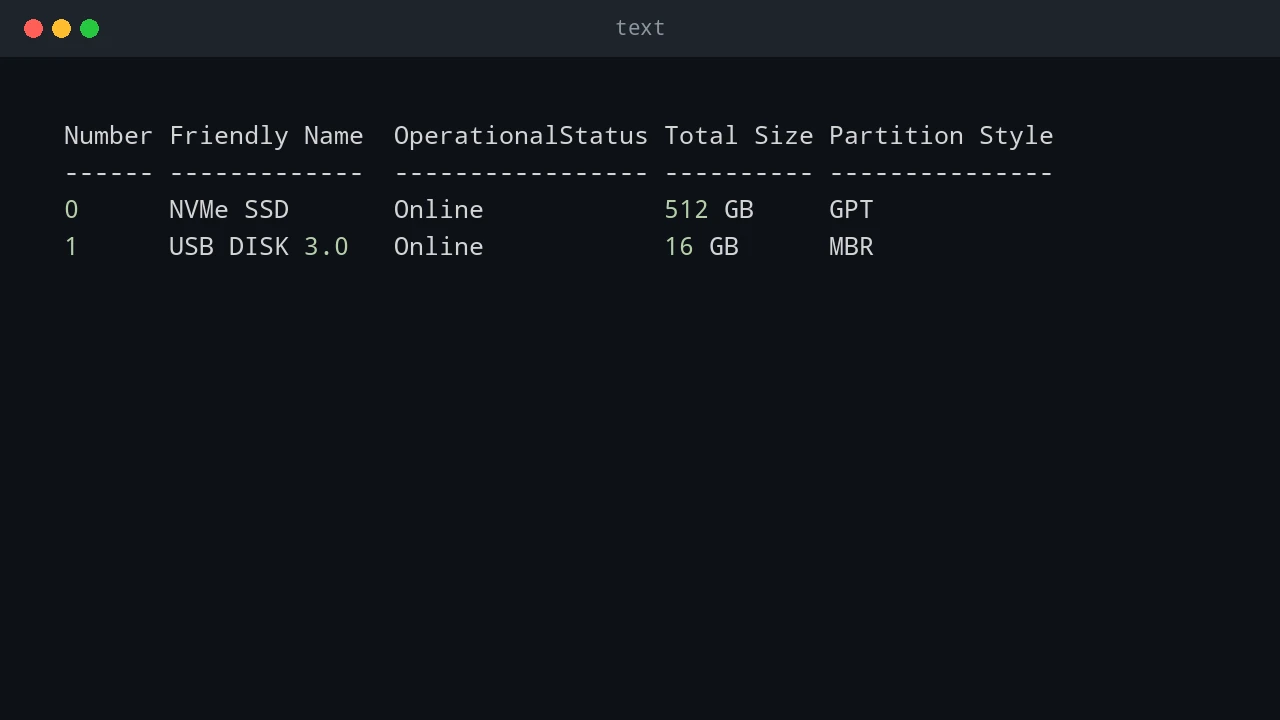Click the red close window button
The height and width of the screenshot is (720, 1280).
point(33,28)
